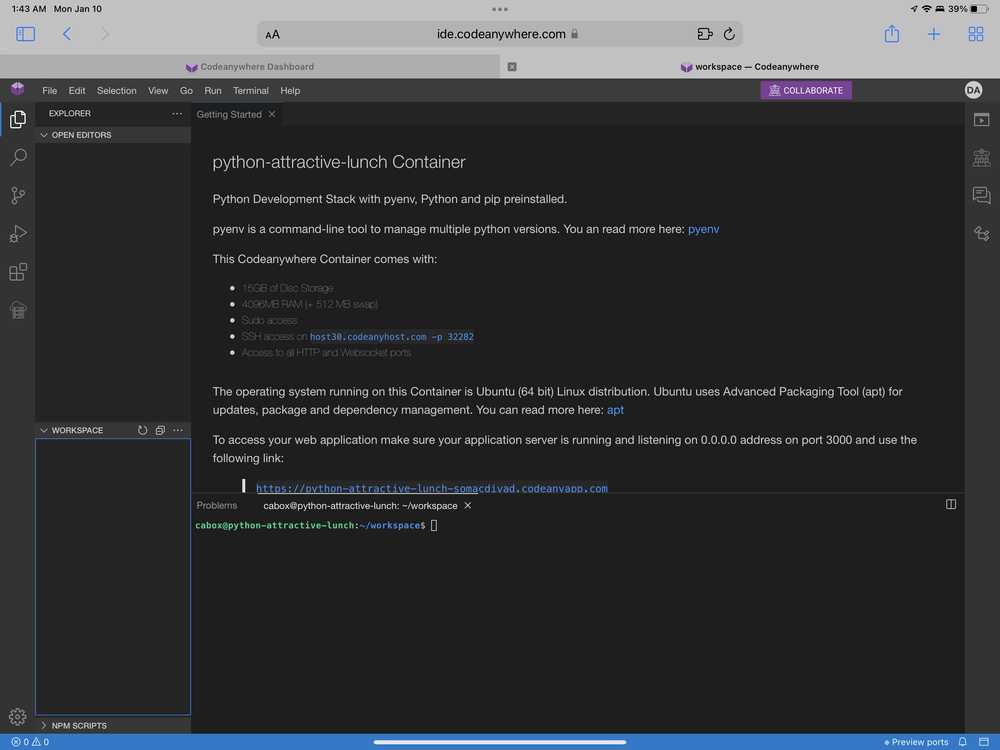Image resolution: width=1000 pixels, height=750 pixels.
Task: Toggle the bottom panel layout in status bar
Action: coord(984,742)
